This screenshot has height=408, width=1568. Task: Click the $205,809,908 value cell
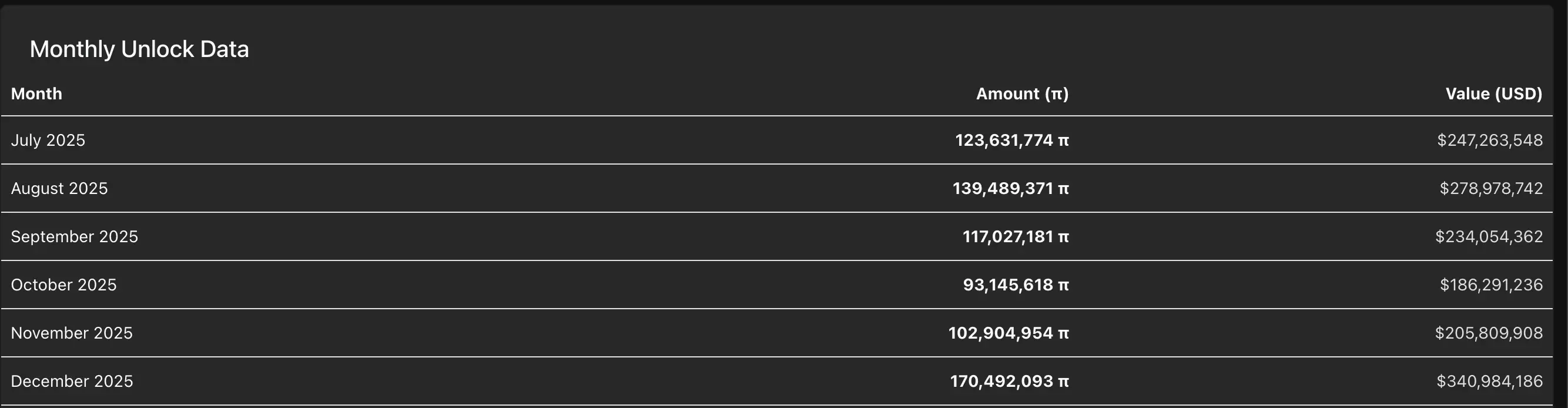[1488, 333]
